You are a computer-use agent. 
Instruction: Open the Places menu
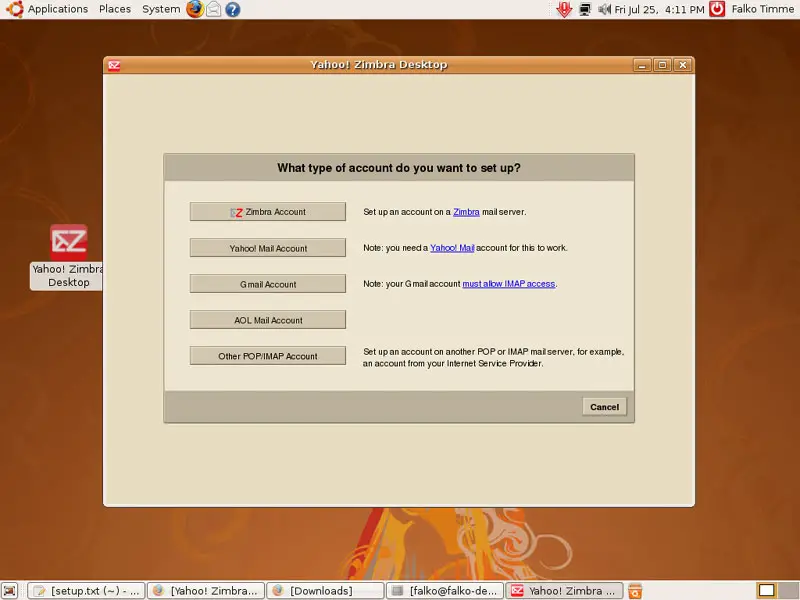tap(115, 9)
